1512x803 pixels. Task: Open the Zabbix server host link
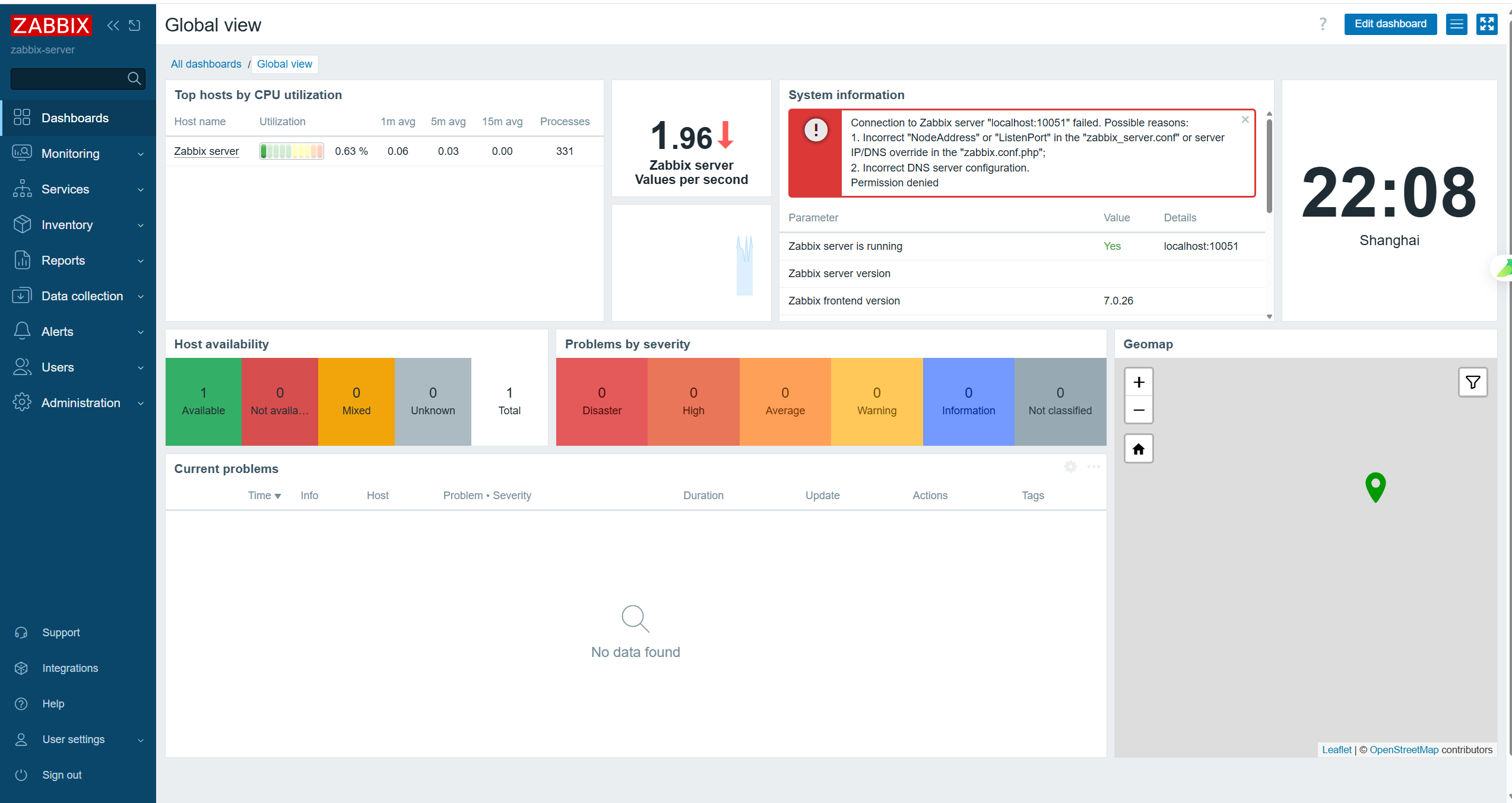pos(207,151)
